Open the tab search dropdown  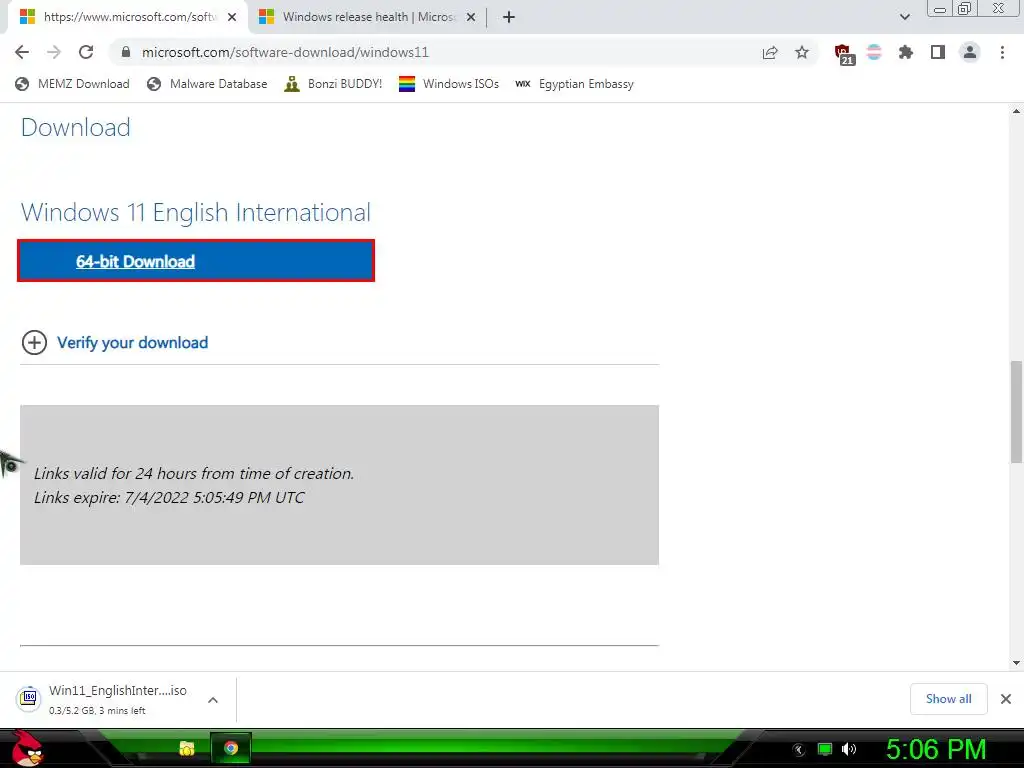tap(904, 17)
